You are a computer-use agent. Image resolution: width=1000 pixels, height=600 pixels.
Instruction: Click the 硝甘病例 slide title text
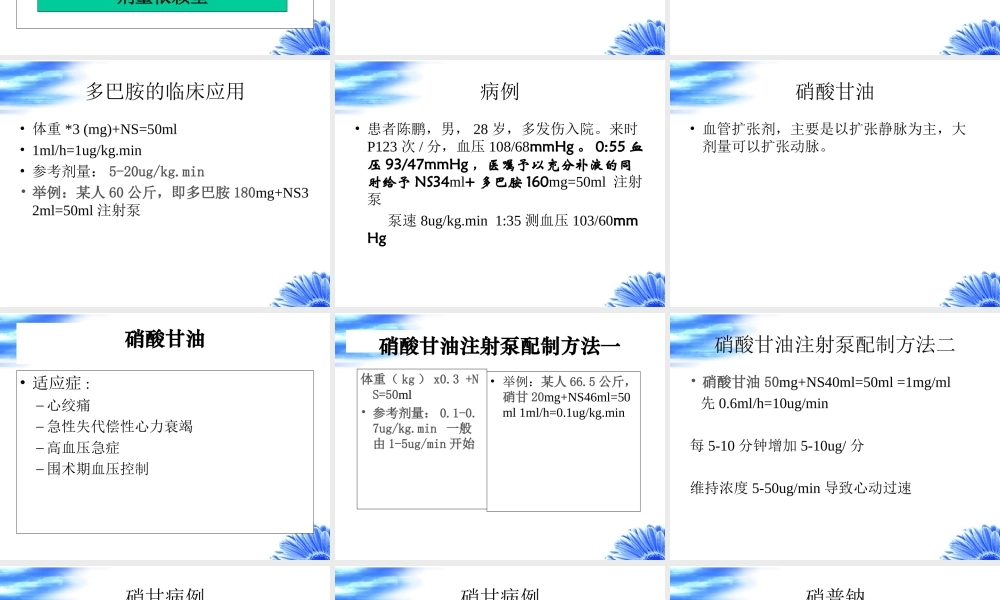pos(166,593)
